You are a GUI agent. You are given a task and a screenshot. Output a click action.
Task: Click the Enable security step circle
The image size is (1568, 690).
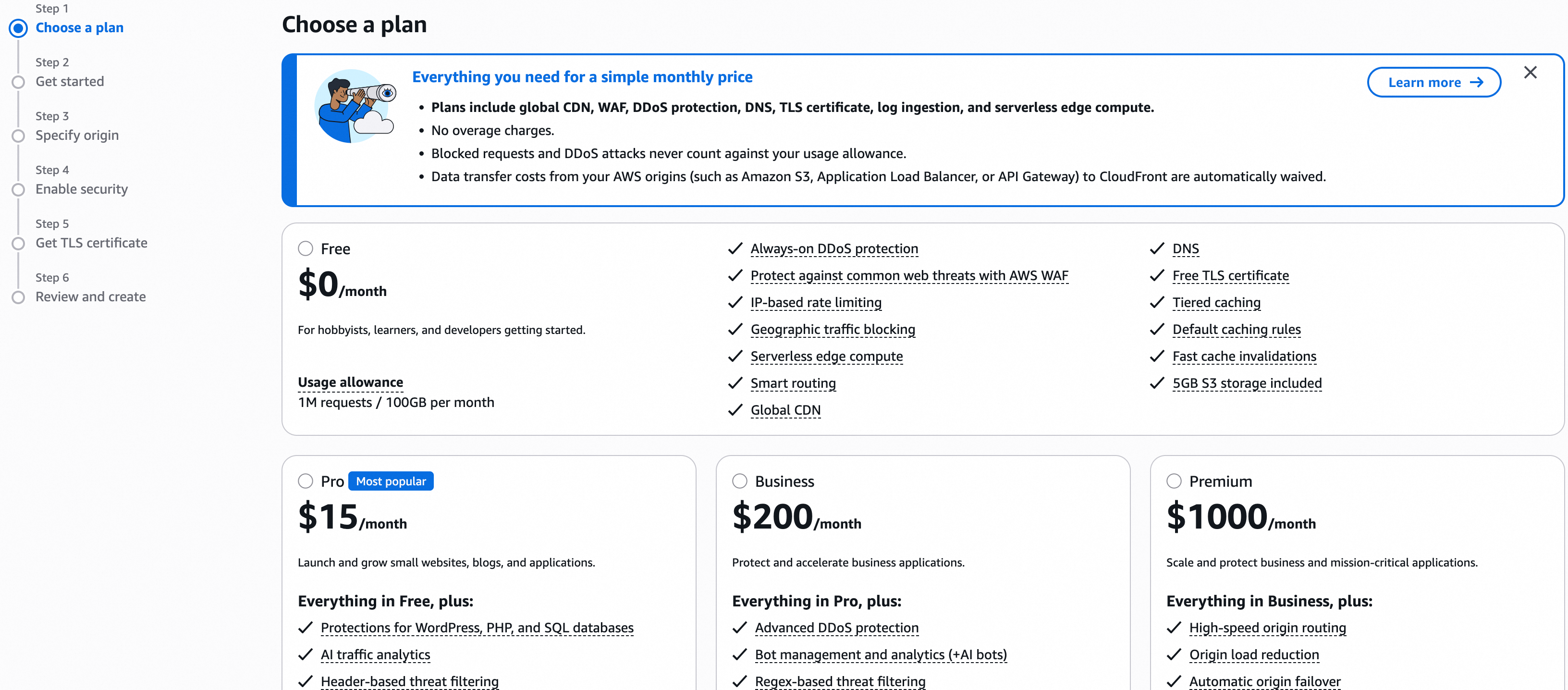[x=18, y=189]
